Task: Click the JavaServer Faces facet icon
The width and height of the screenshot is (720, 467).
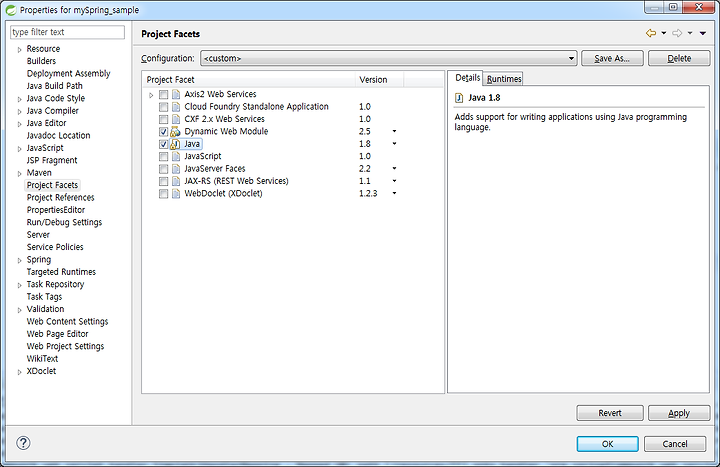Action: [176, 169]
